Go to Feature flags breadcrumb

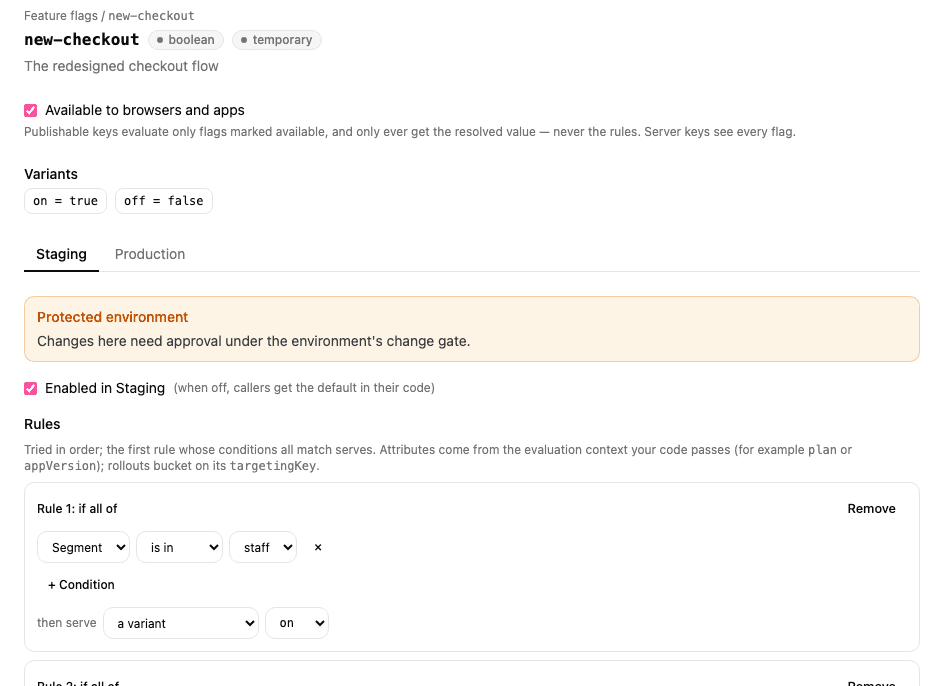click(61, 16)
